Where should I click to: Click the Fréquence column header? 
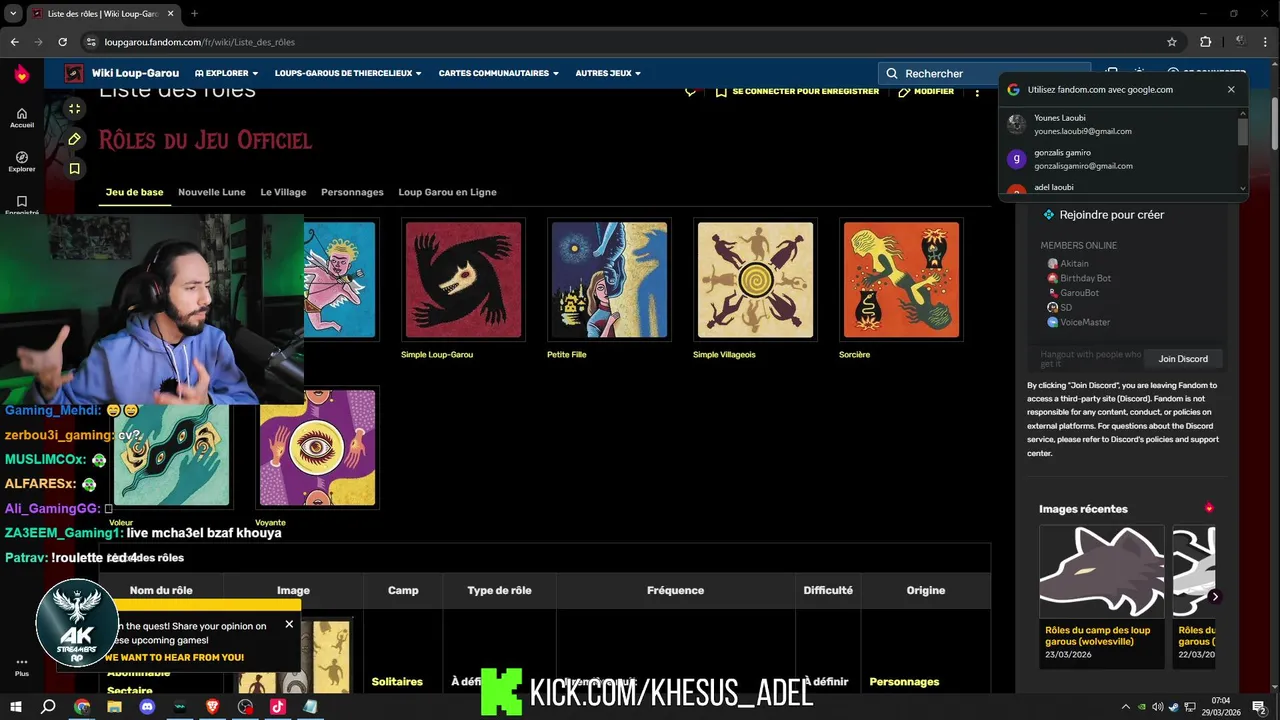675,590
